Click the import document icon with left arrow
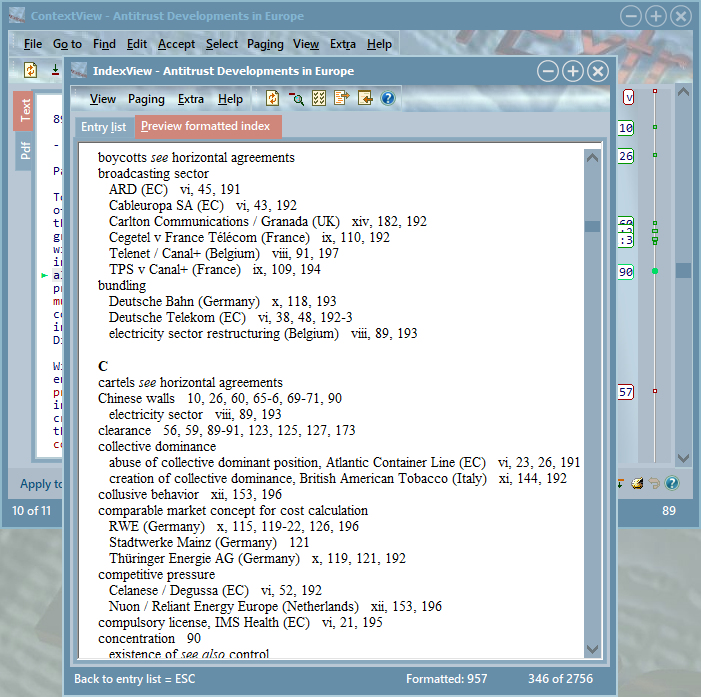 click(365, 98)
